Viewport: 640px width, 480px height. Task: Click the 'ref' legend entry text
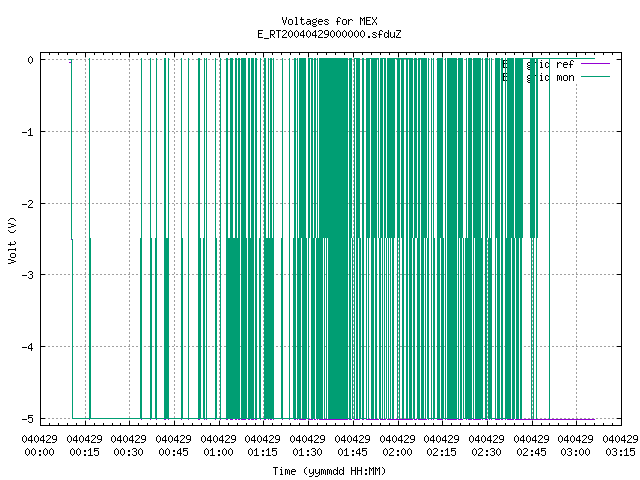click(x=565, y=64)
